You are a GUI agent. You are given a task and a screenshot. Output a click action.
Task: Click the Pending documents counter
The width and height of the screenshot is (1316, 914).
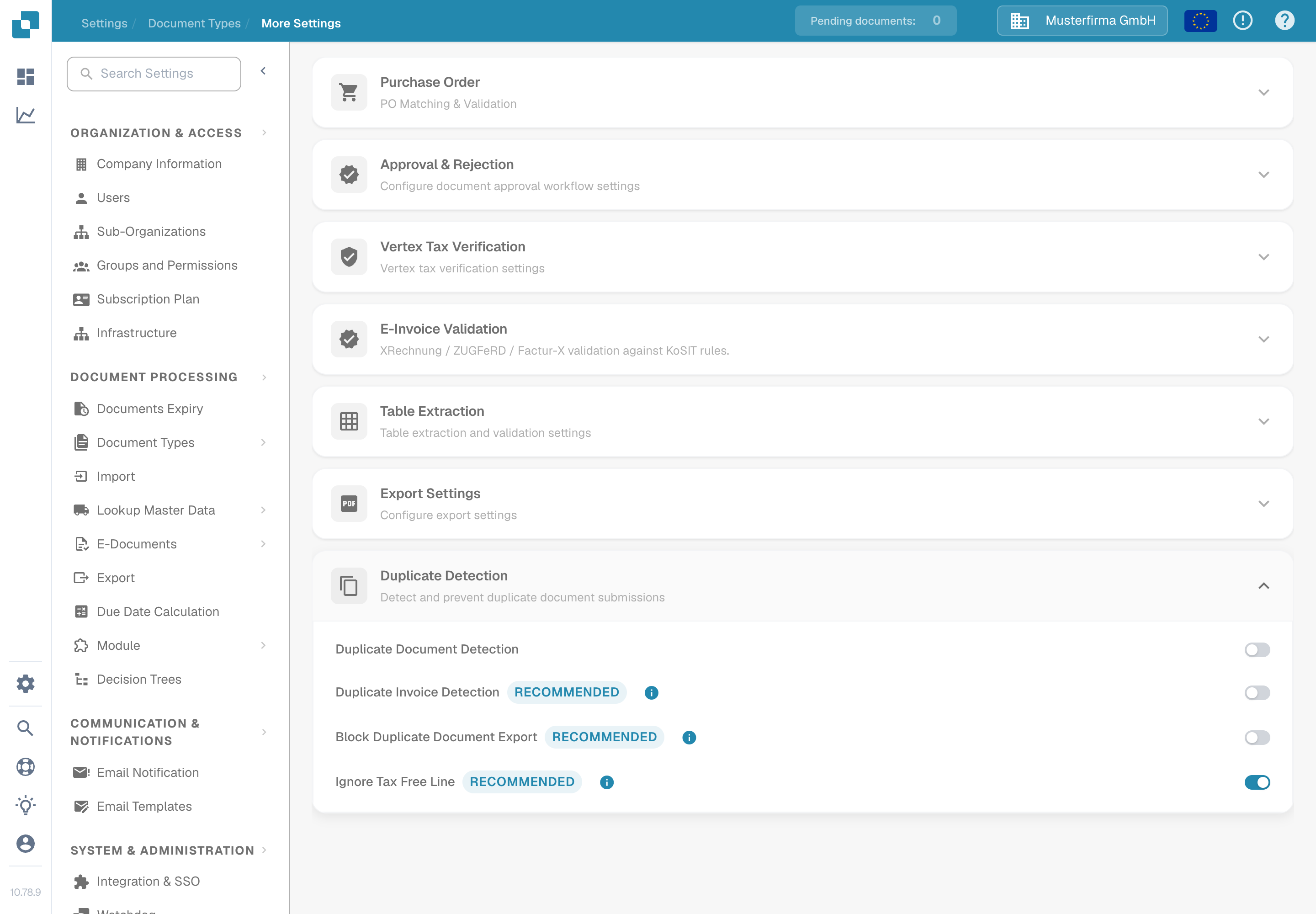pos(875,21)
